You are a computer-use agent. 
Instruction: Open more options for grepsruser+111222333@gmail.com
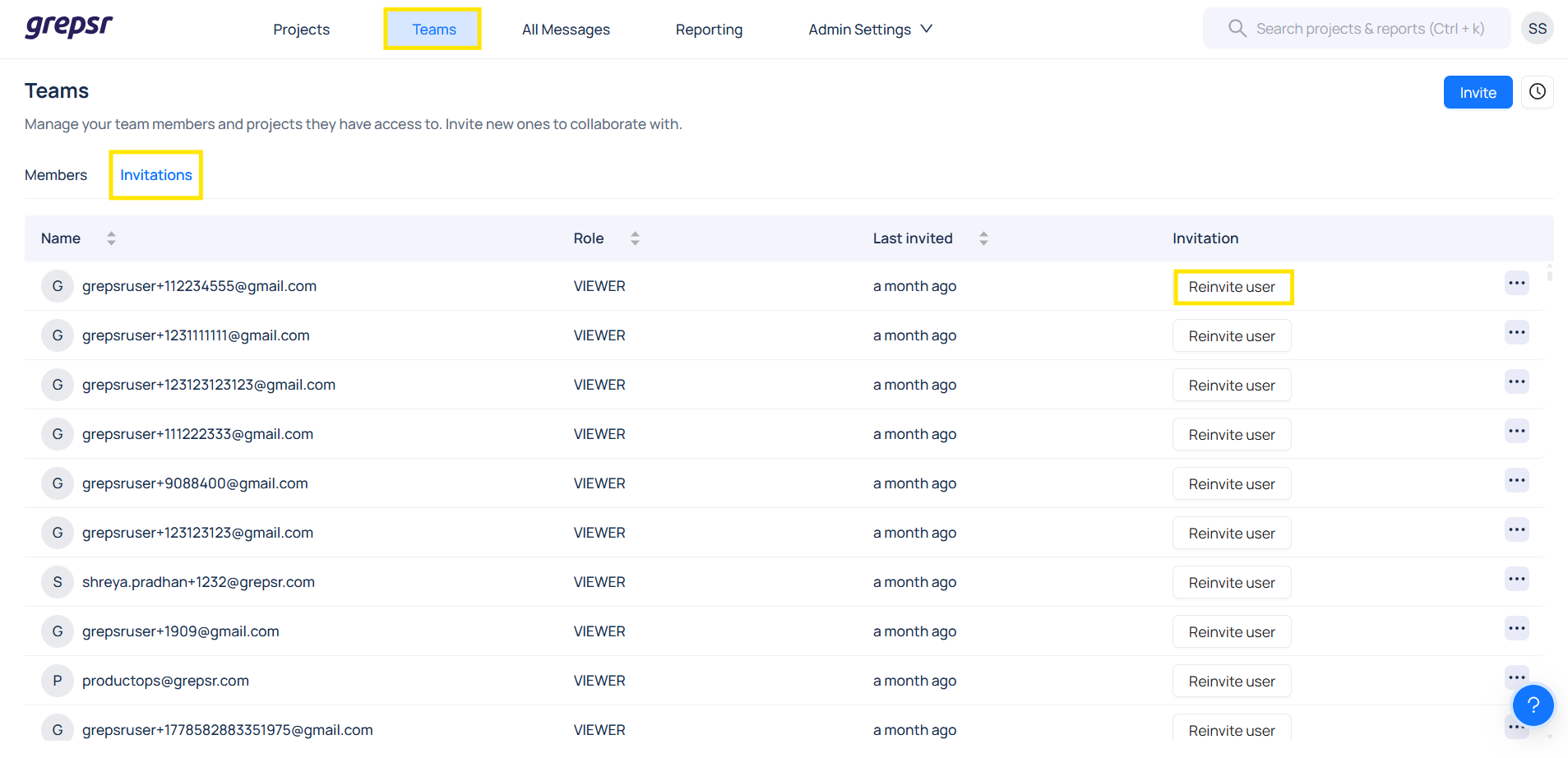pos(1516,432)
